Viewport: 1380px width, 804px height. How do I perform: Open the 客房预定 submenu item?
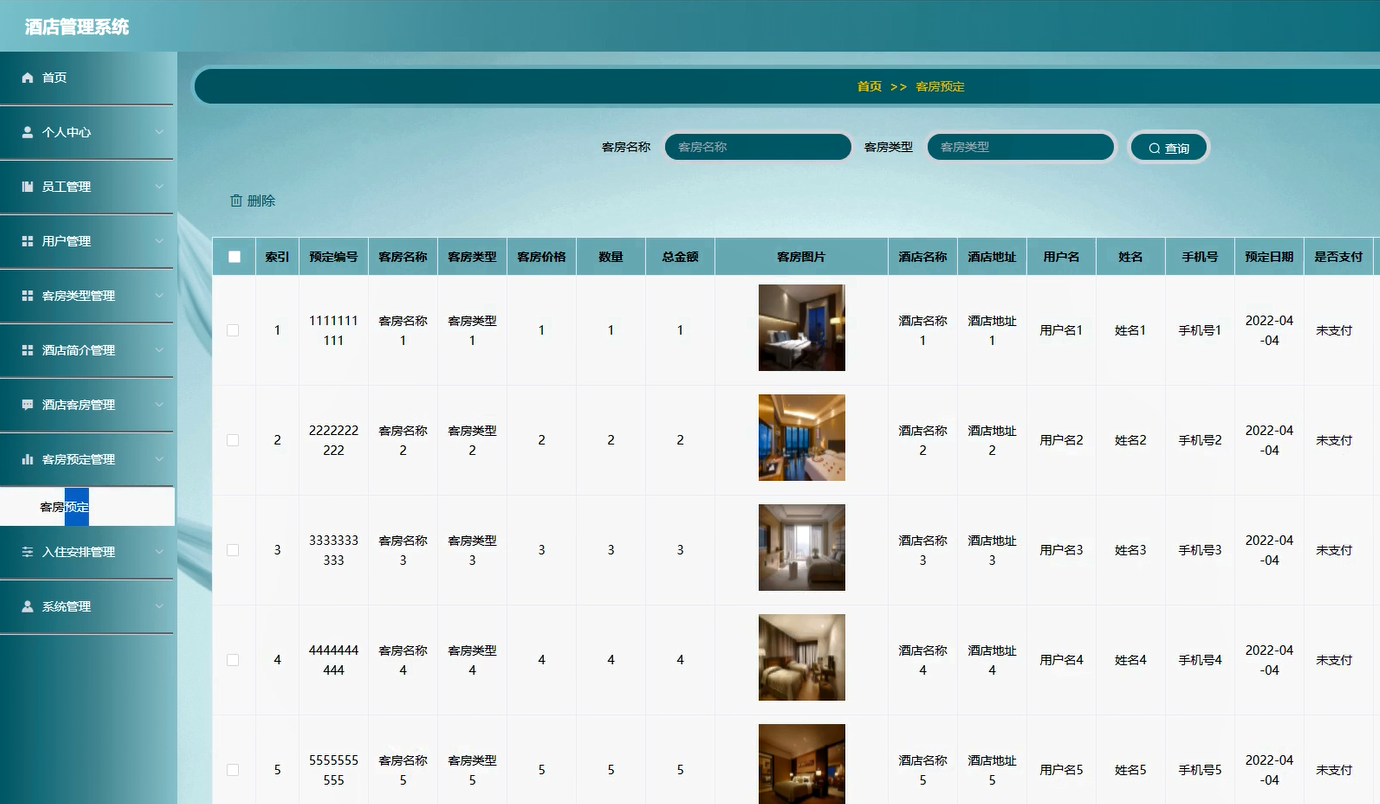pos(65,507)
